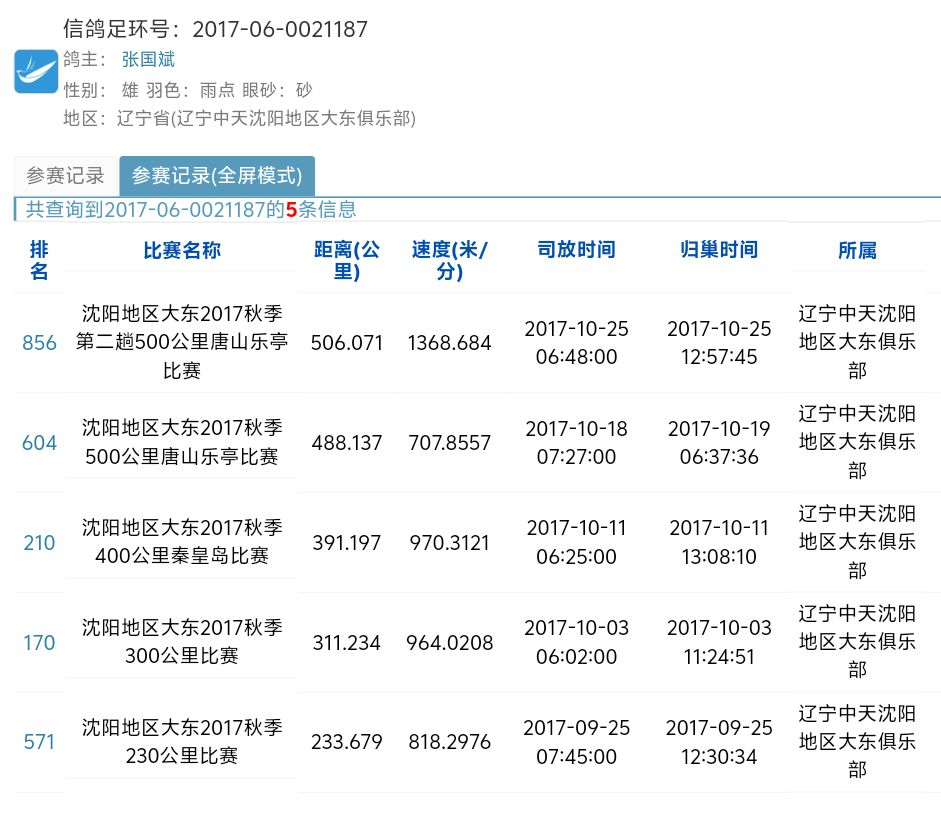The width and height of the screenshot is (941, 813).
Task: Open owner link 张国斌
Action: point(148,59)
